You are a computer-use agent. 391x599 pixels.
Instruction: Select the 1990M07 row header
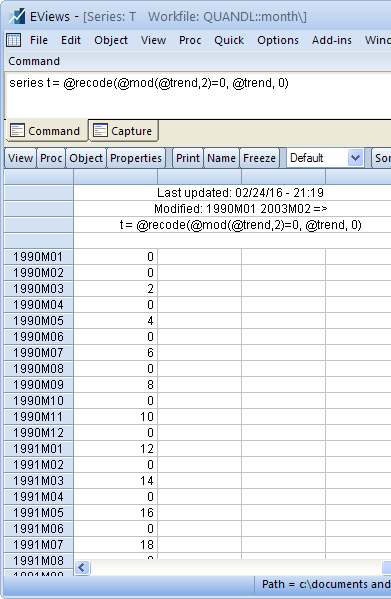pyautogui.click(x=39, y=353)
